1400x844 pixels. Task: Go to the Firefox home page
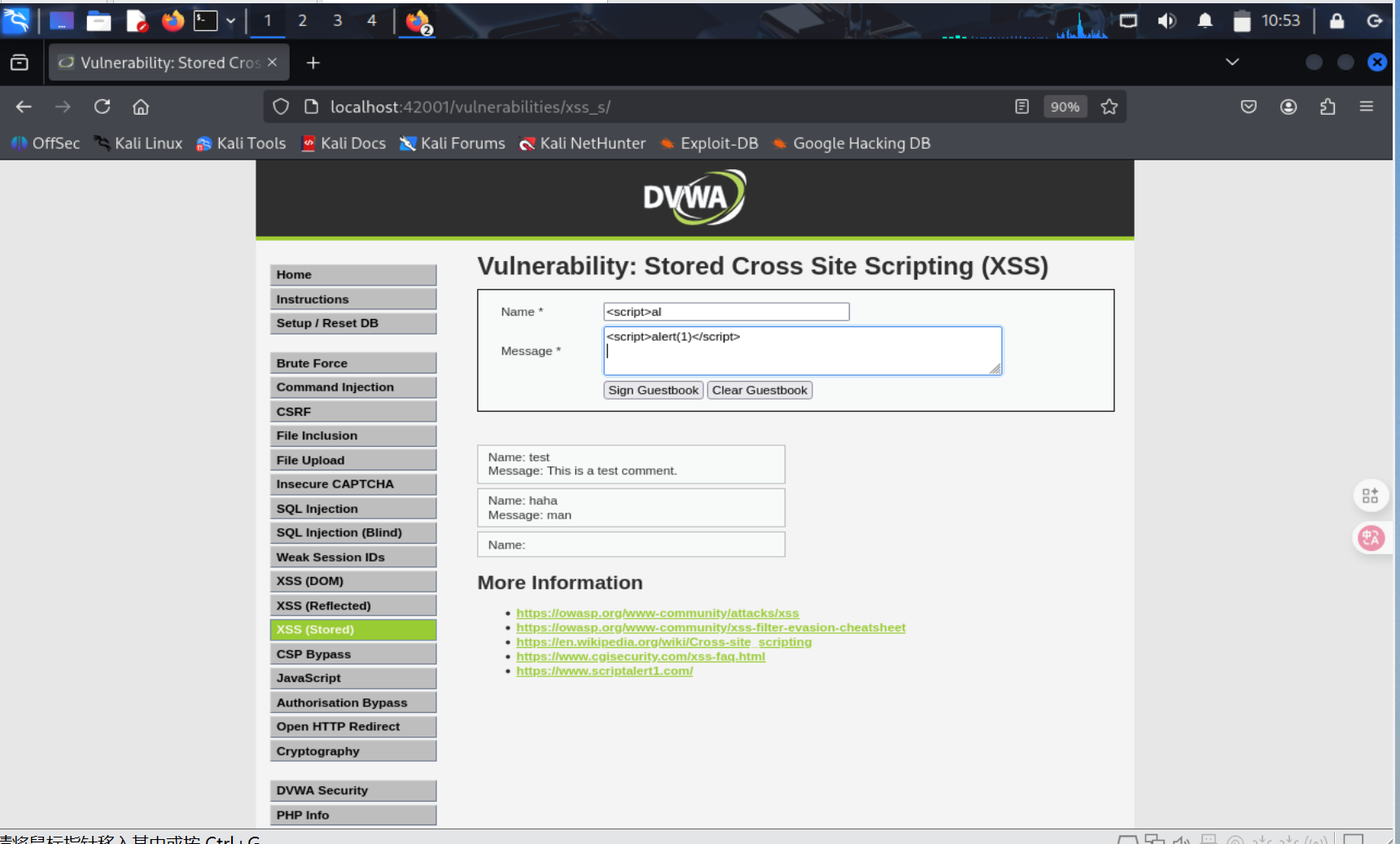pyautogui.click(x=141, y=107)
